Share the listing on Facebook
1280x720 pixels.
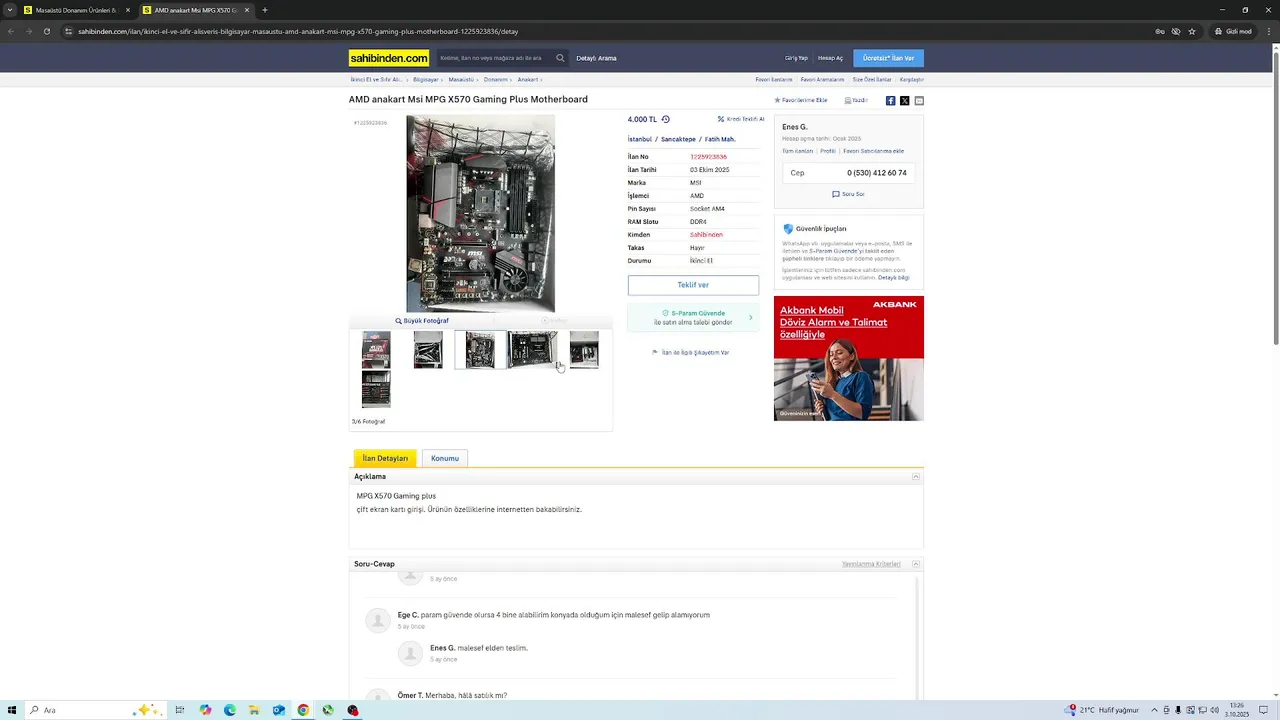coord(890,100)
